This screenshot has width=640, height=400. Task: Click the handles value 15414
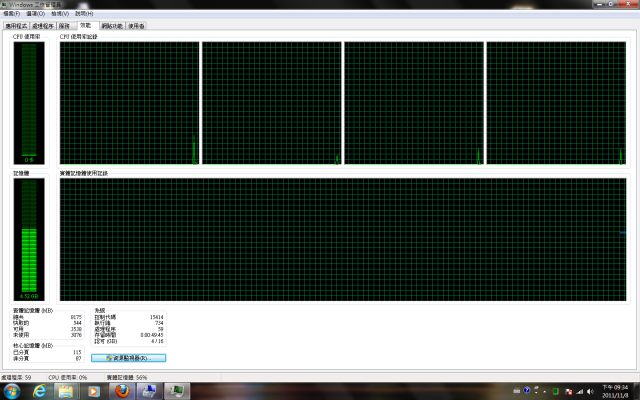pyautogui.click(x=156, y=317)
